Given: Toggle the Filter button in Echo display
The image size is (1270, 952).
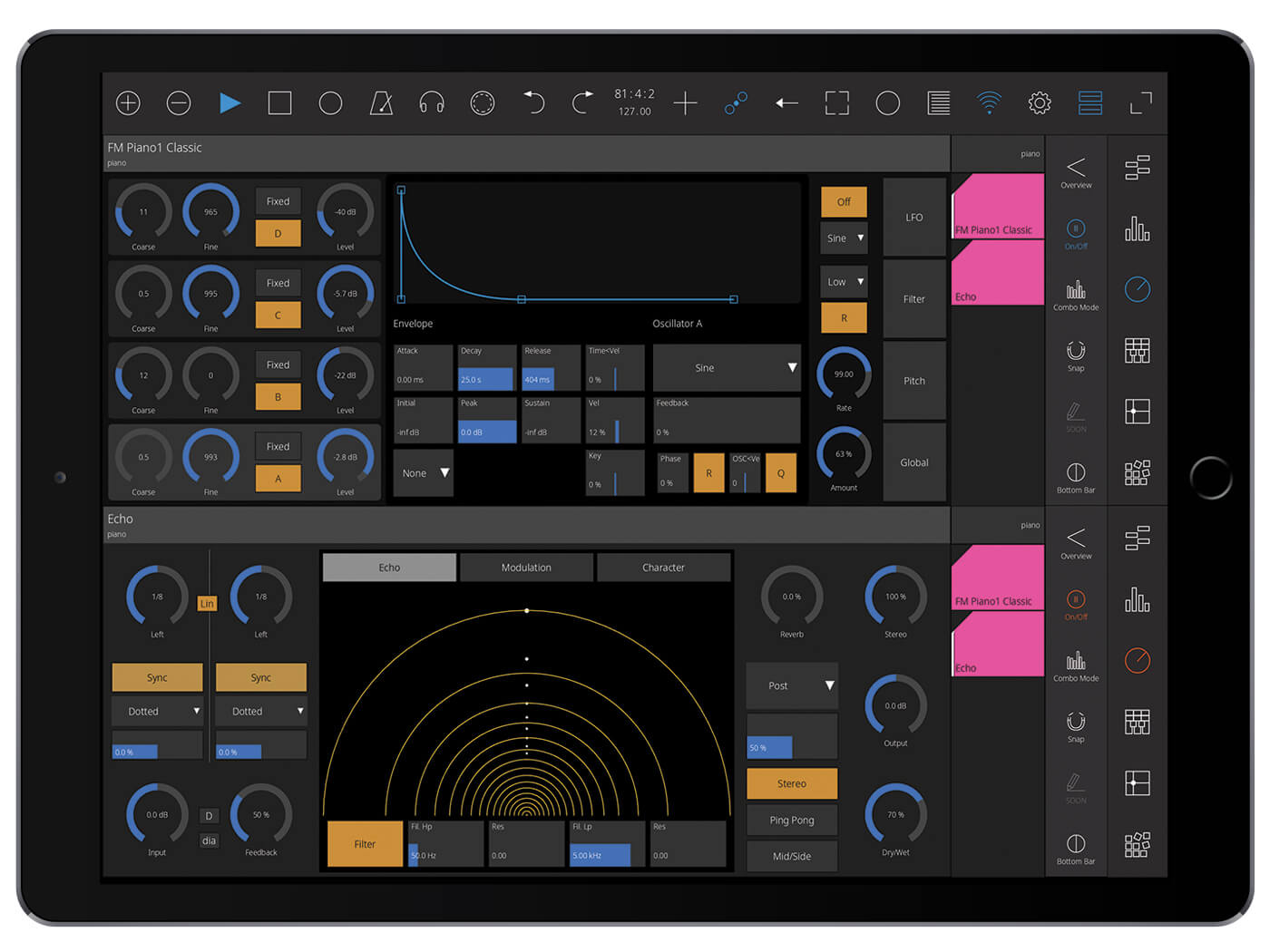Looking at the screenshot, I should coord(365,844).
